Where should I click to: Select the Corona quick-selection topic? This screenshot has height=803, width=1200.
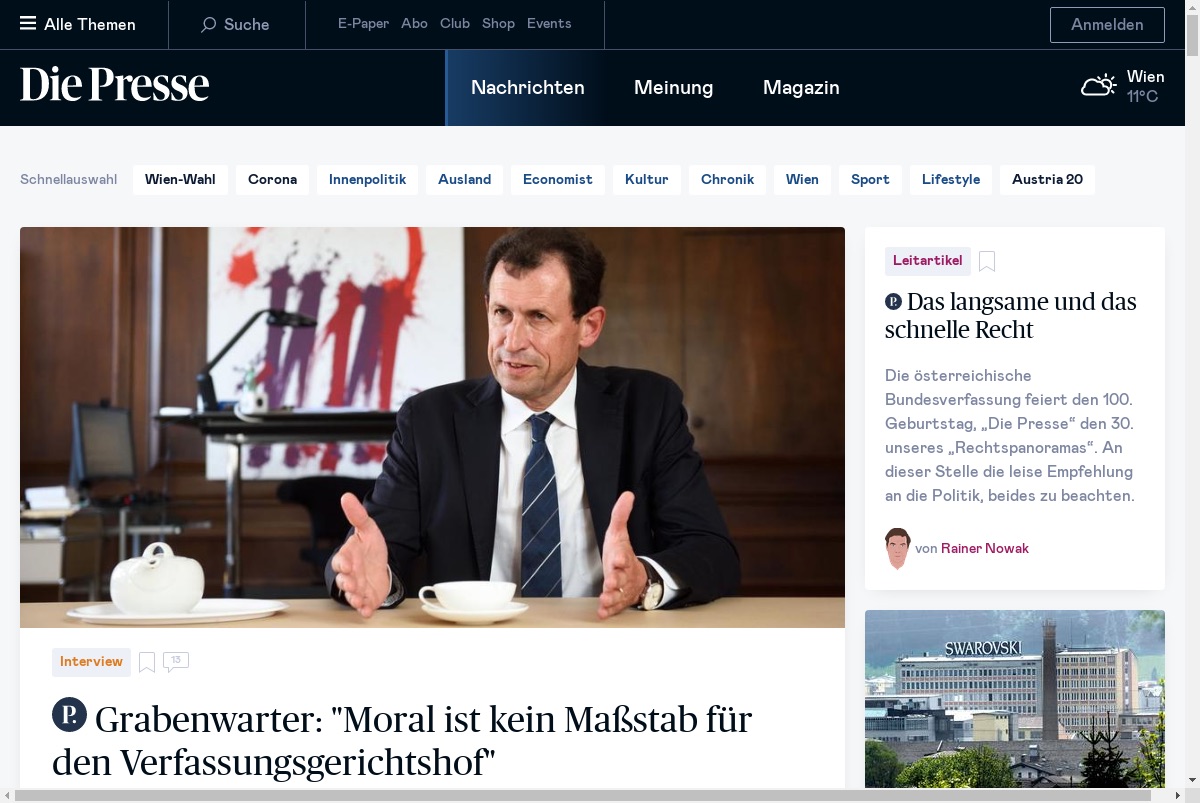click(272, 180)
